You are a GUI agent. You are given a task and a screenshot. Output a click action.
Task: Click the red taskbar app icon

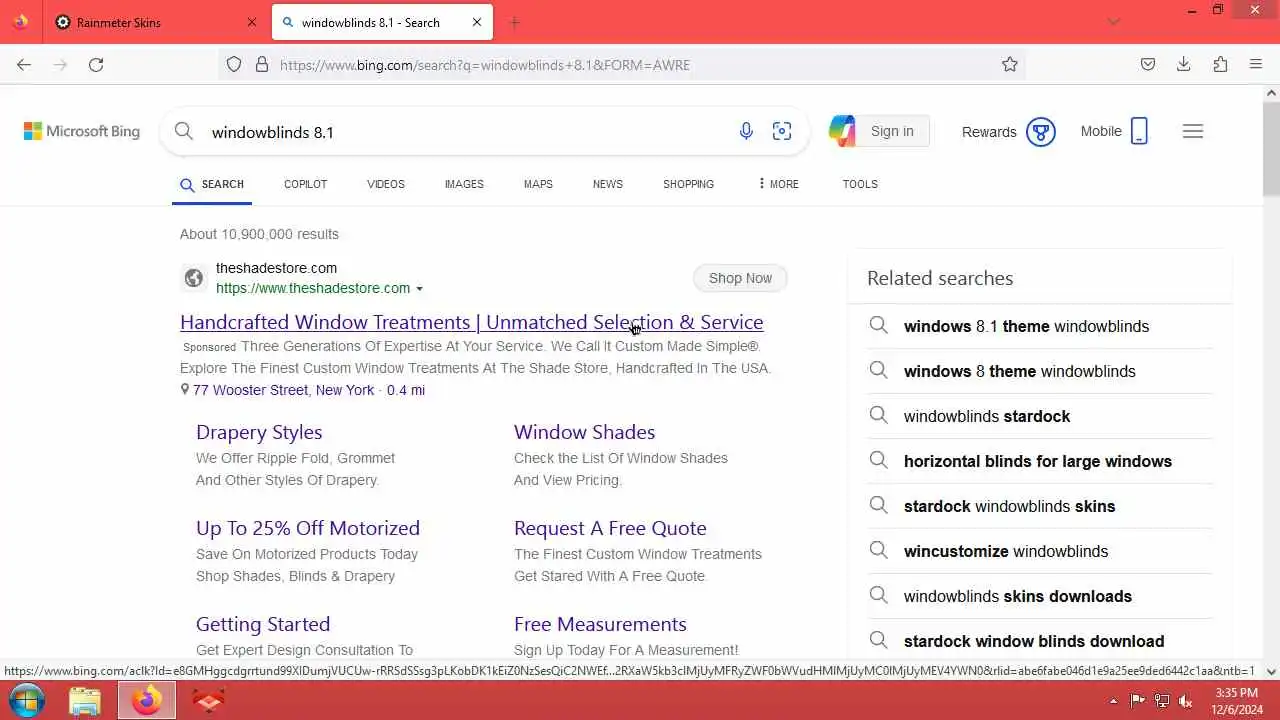tap(208, 701)
